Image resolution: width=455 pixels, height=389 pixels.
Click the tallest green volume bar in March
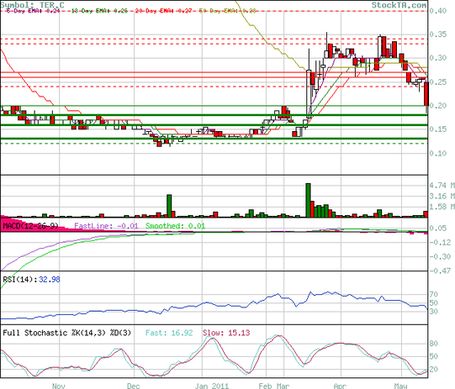tap(308, 200)
